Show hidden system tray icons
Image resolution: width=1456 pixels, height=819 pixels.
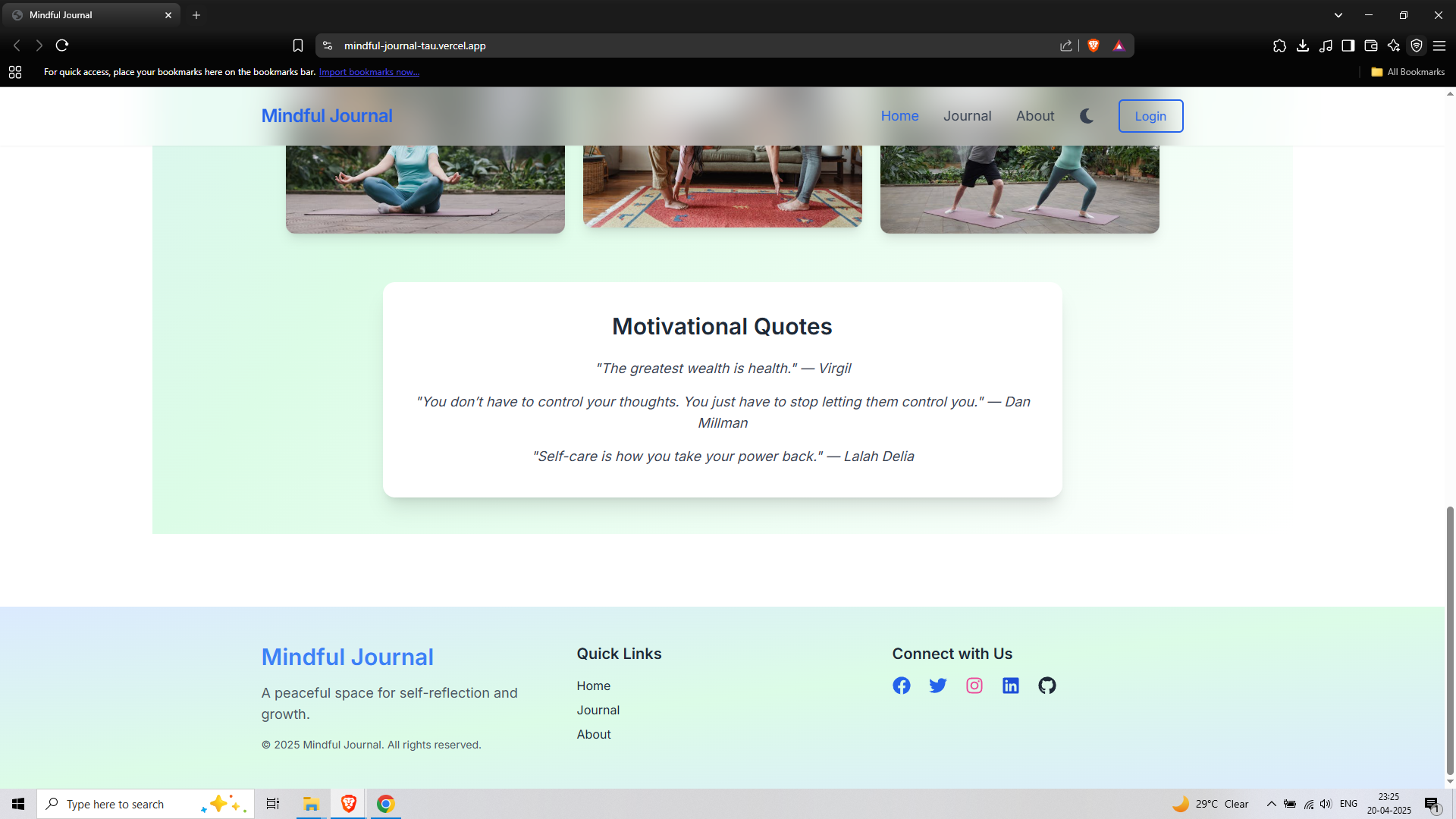(x=1271, y=804)
